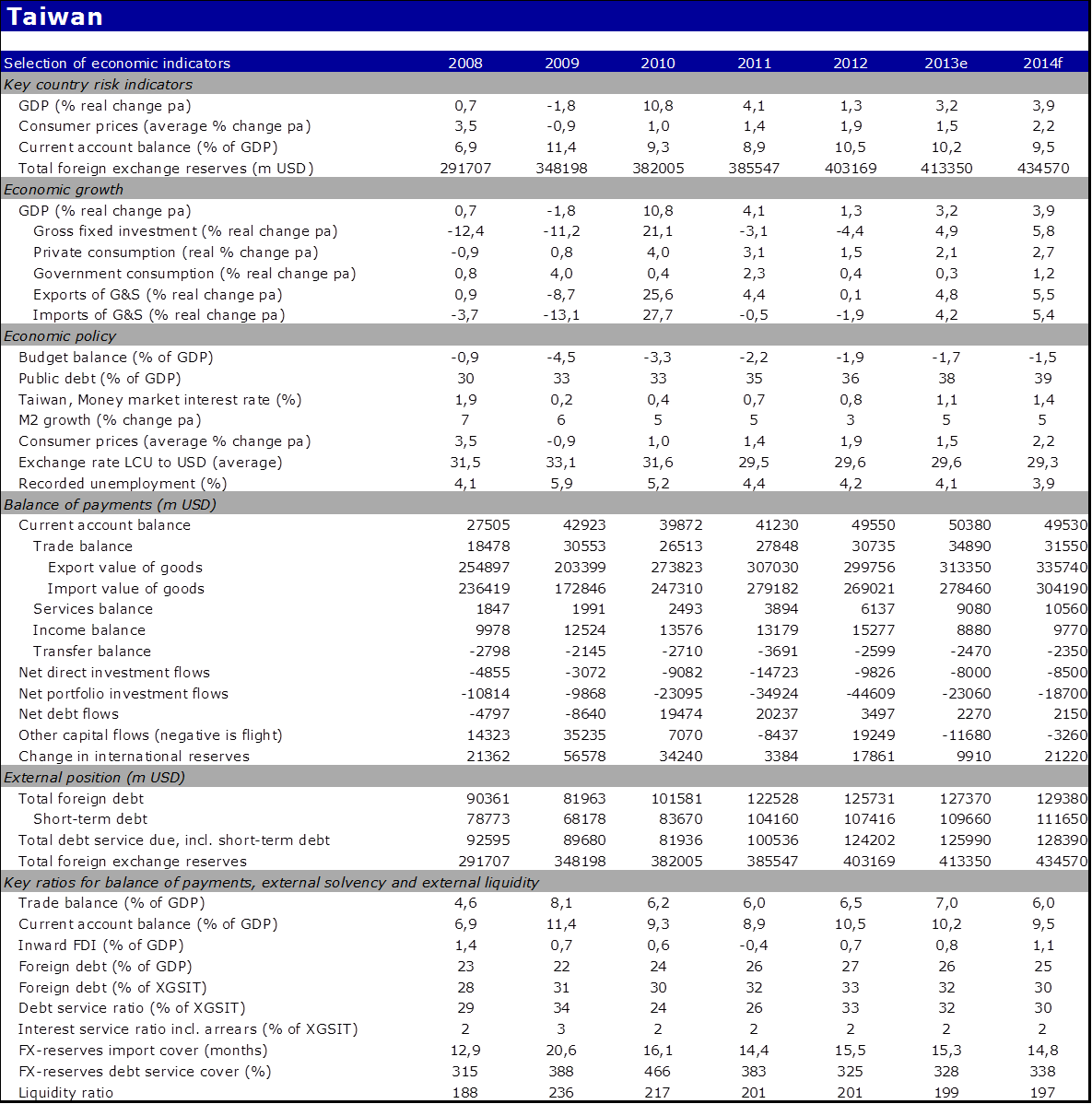Click the 'Other capital flows (negative is flight)' label
Screen dimensions: 1092x1104
coord(150,734)
